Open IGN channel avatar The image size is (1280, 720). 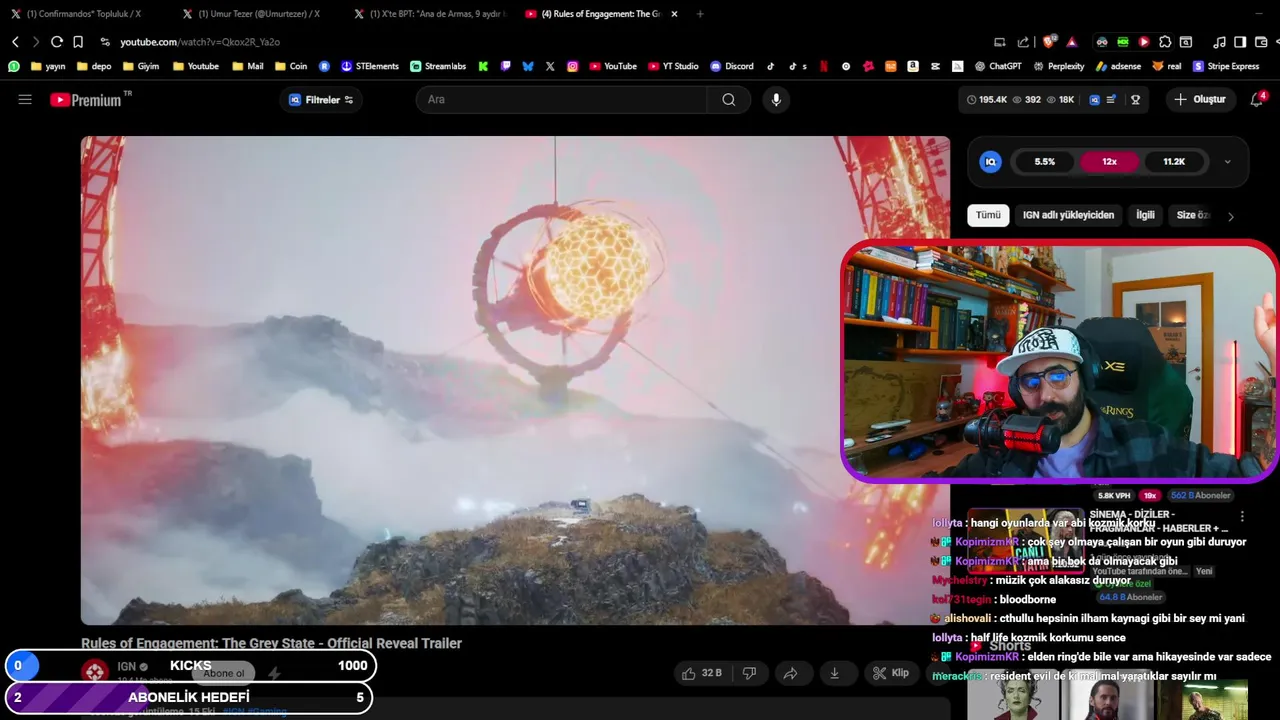[x=95, y=672]
